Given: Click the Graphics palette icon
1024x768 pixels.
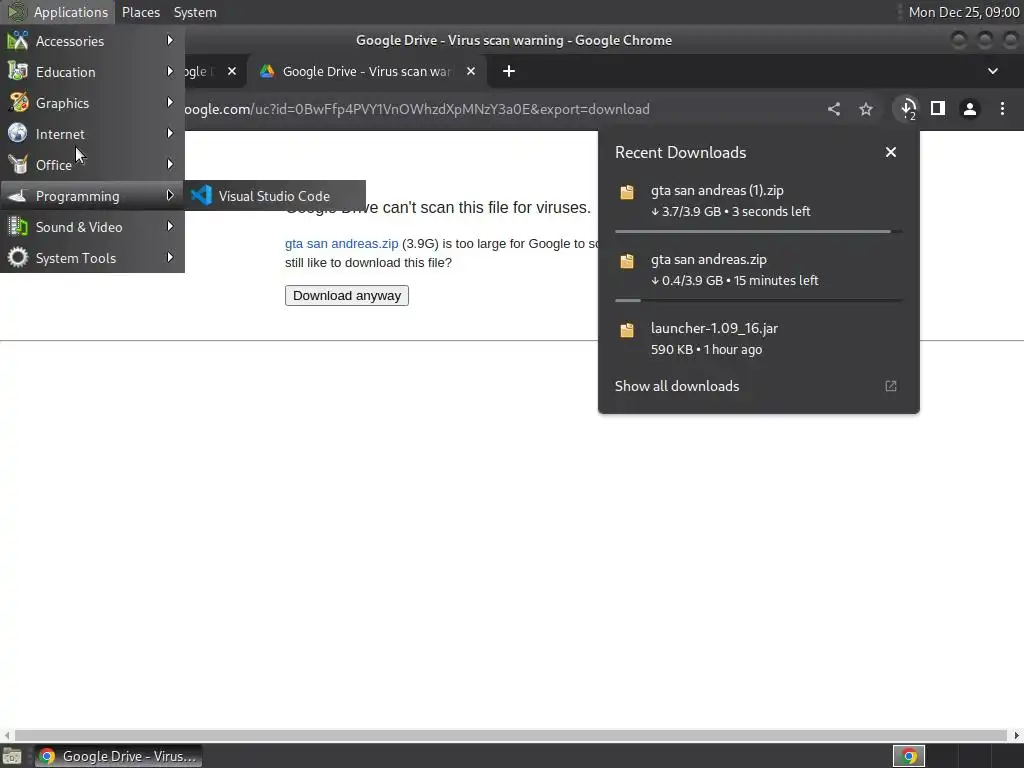Looking at the screenshot, I should [18, 103].
